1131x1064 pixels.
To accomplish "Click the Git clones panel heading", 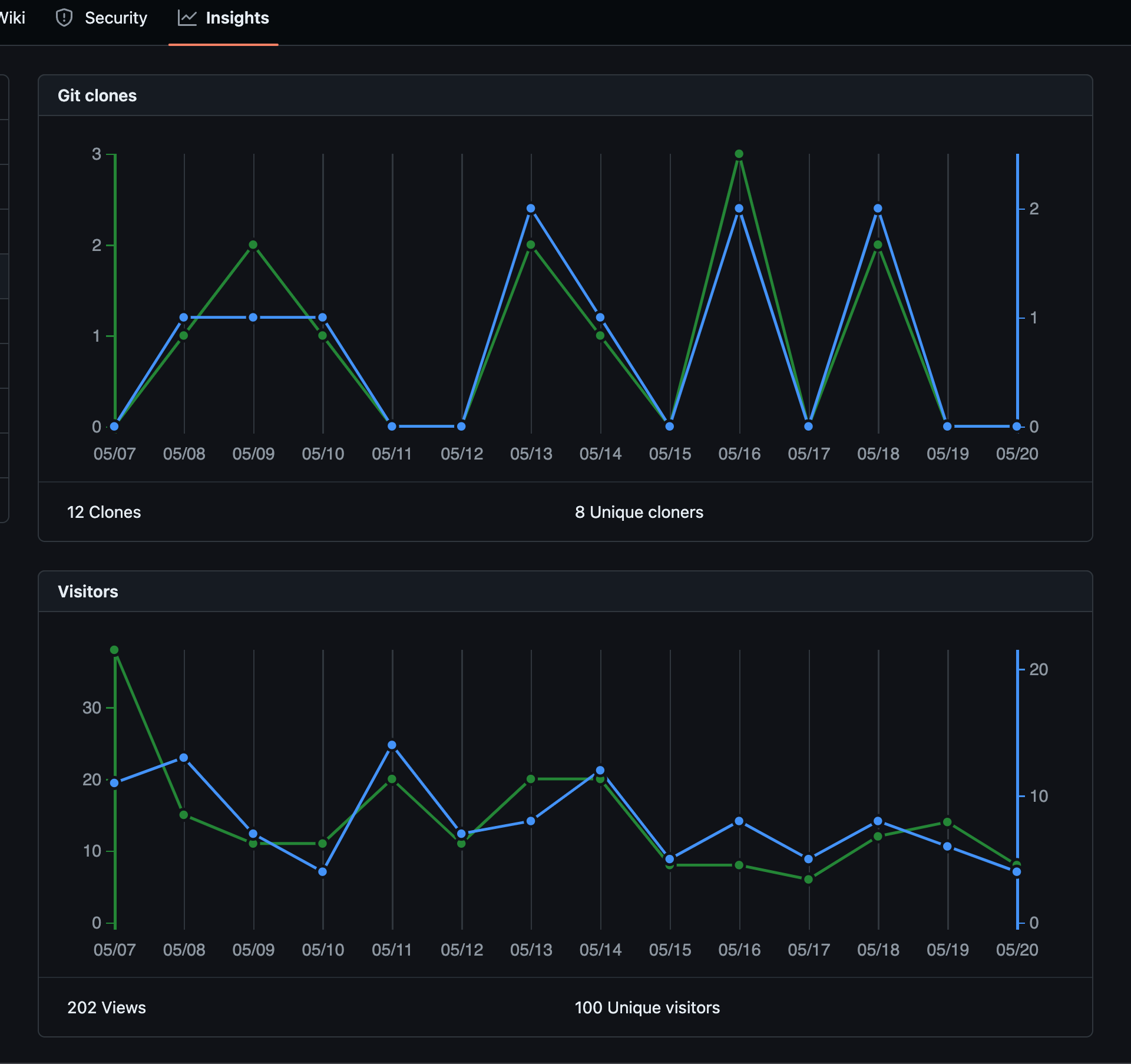I will pos(97,95).
